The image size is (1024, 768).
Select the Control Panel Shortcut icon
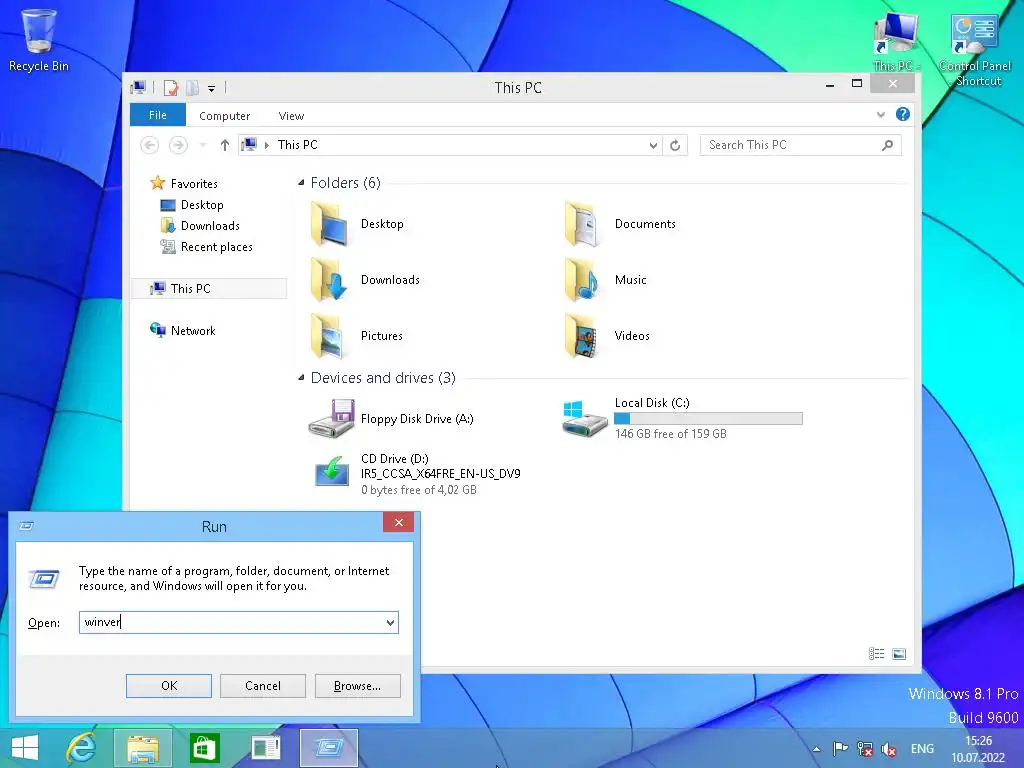click(x=975, y=48)
